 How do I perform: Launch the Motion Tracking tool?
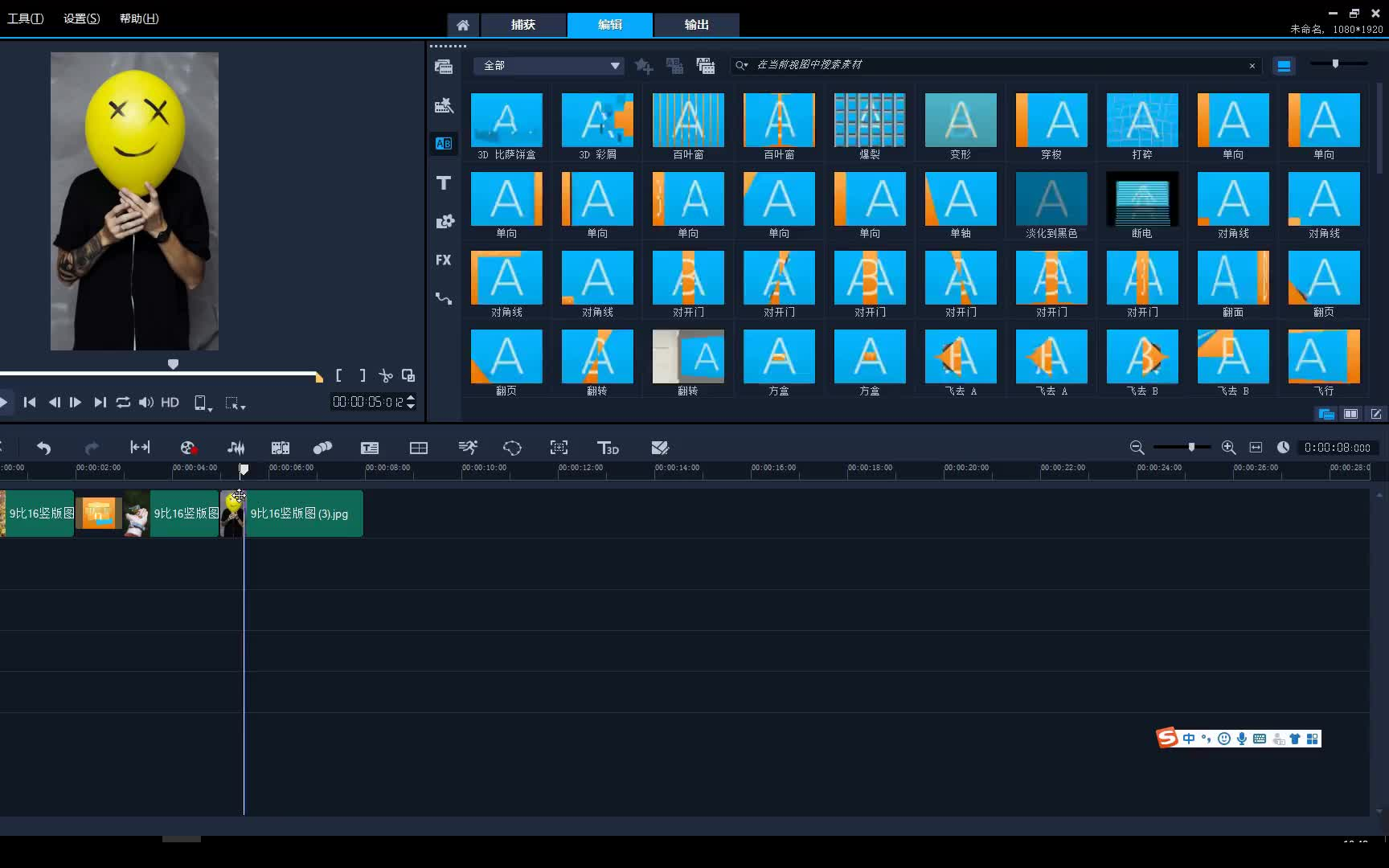468,448
